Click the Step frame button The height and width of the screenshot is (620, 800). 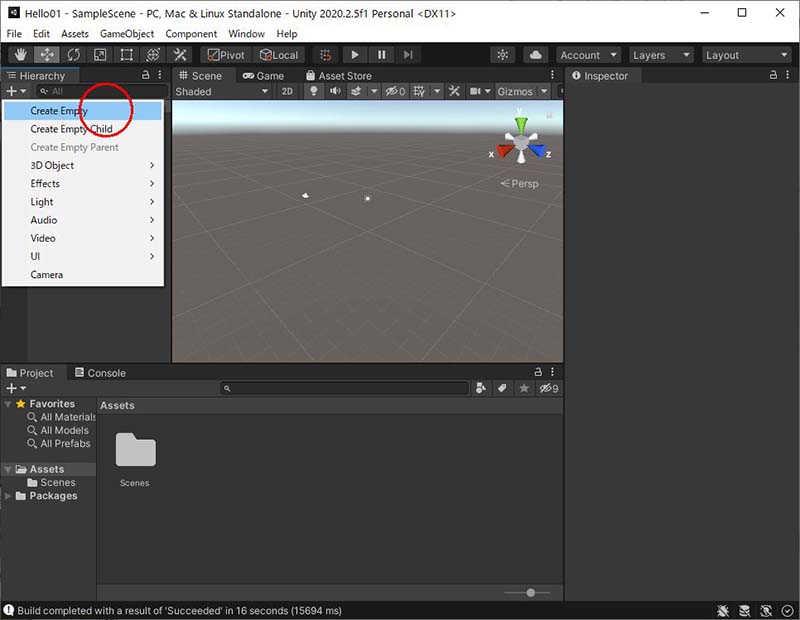point(408,55)
